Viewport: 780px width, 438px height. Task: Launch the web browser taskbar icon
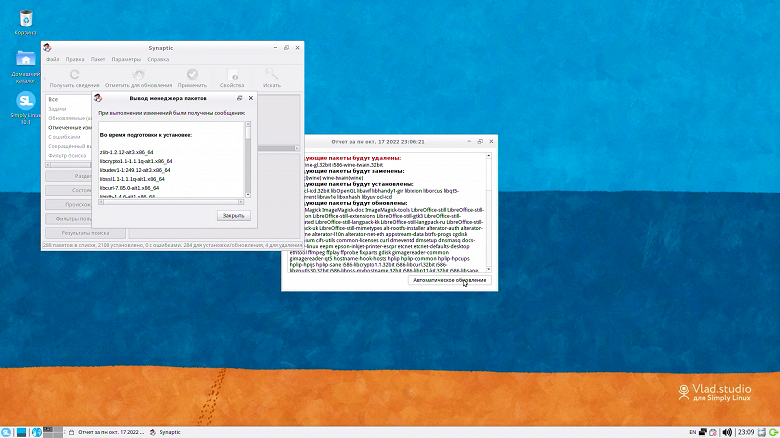click(x=36, y=432)
